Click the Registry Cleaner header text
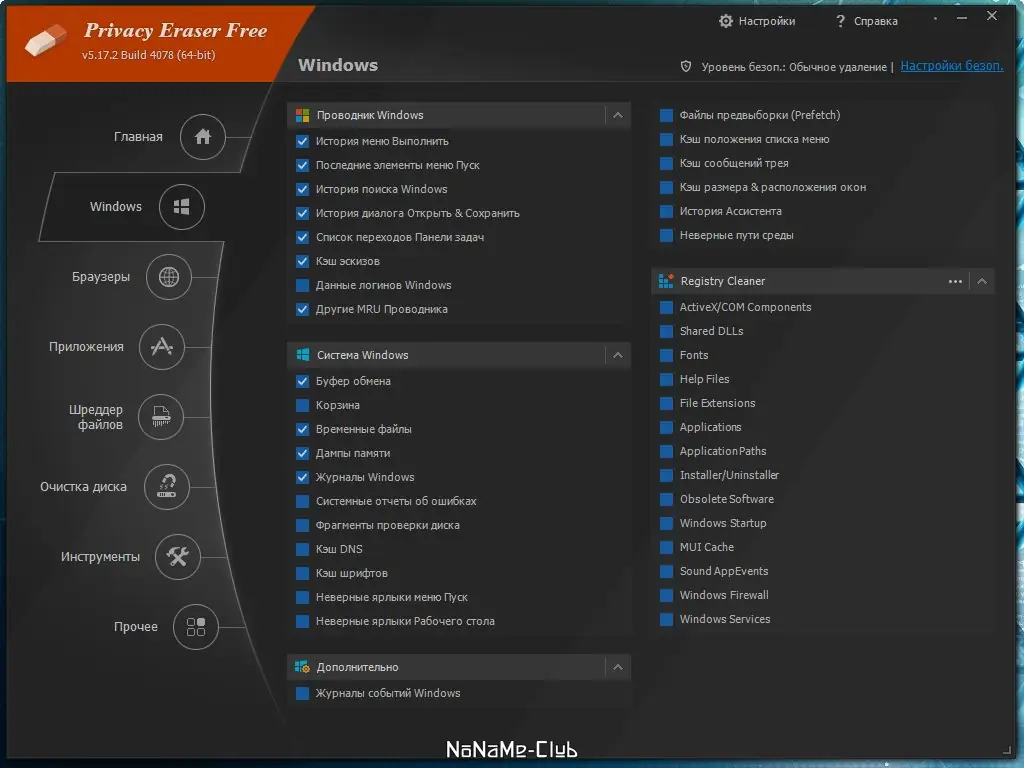The width and height of the screenshot is (1024, 768). 722,281
